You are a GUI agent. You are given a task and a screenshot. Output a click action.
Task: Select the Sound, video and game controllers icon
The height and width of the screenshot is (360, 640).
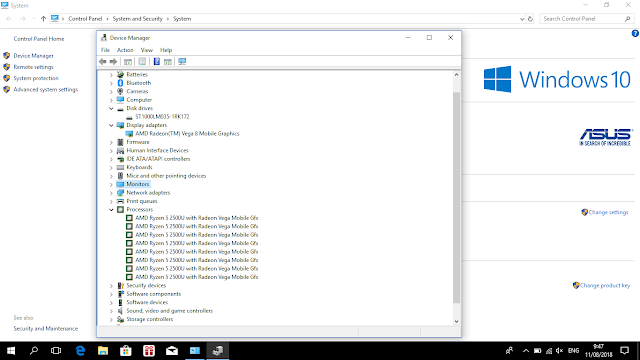[120, 311]
